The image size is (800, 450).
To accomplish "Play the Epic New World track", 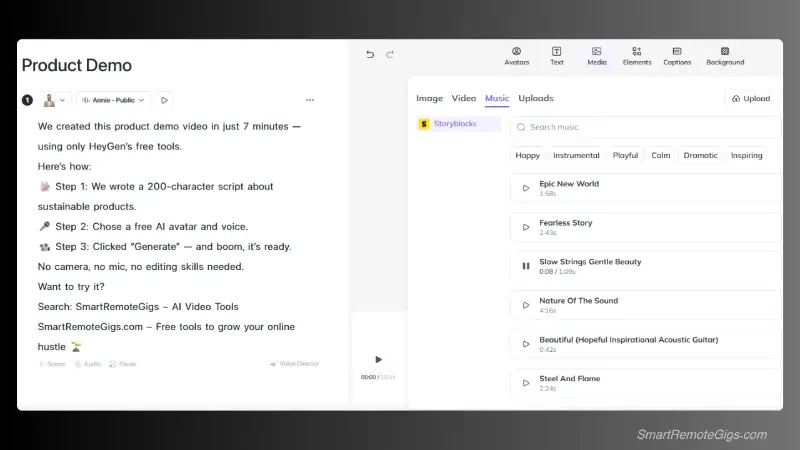I will click(526, 188).
